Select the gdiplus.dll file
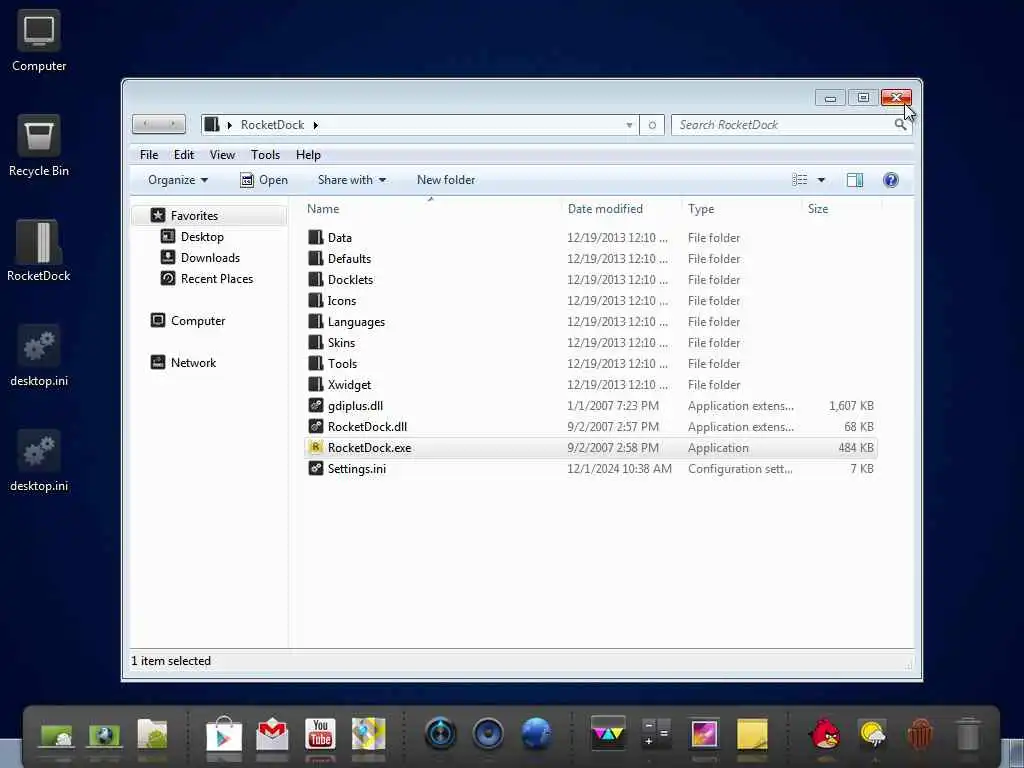 (590, 406)
